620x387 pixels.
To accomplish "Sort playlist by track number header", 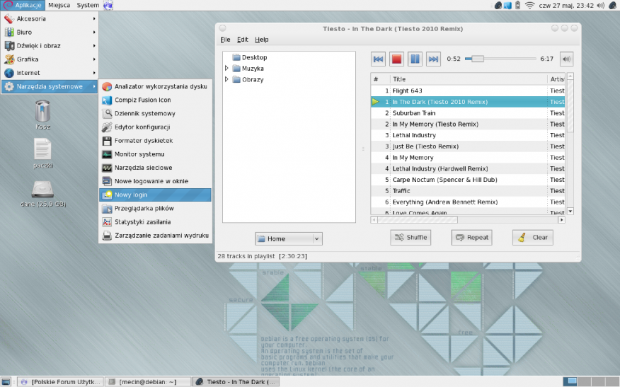I will tap(380, 79).
